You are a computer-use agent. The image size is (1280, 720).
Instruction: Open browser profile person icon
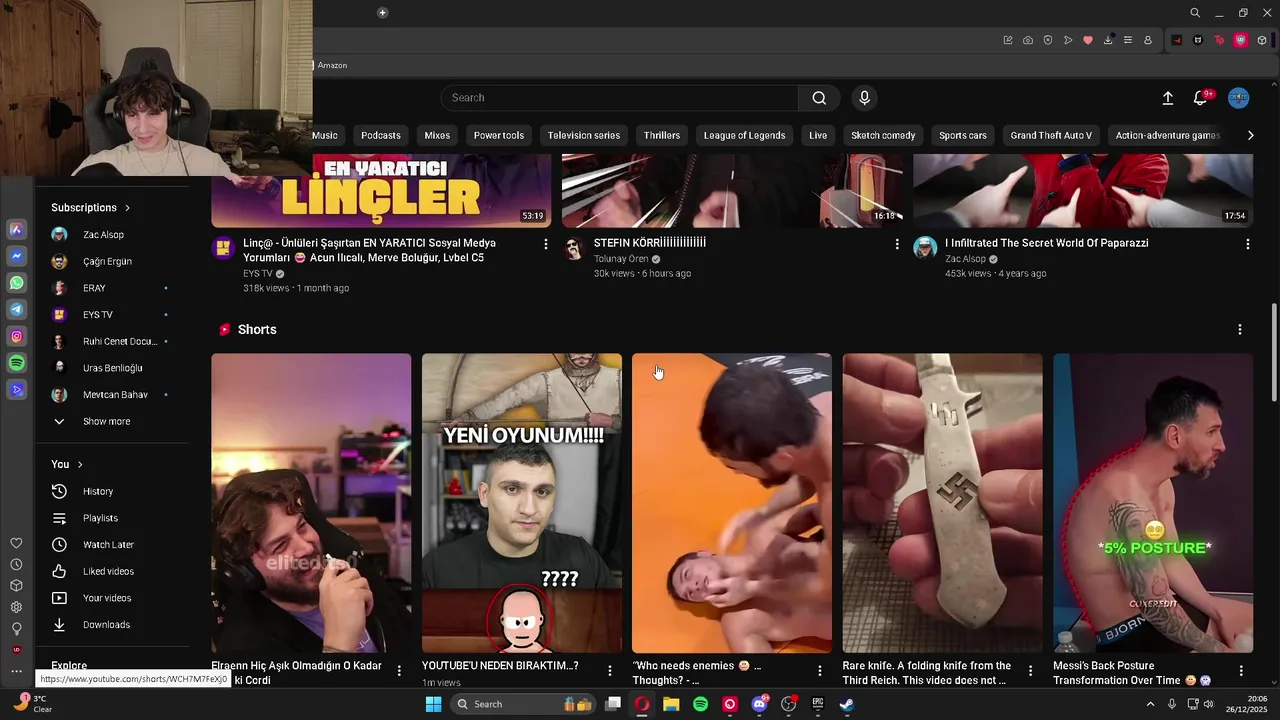pos(1148,40)
